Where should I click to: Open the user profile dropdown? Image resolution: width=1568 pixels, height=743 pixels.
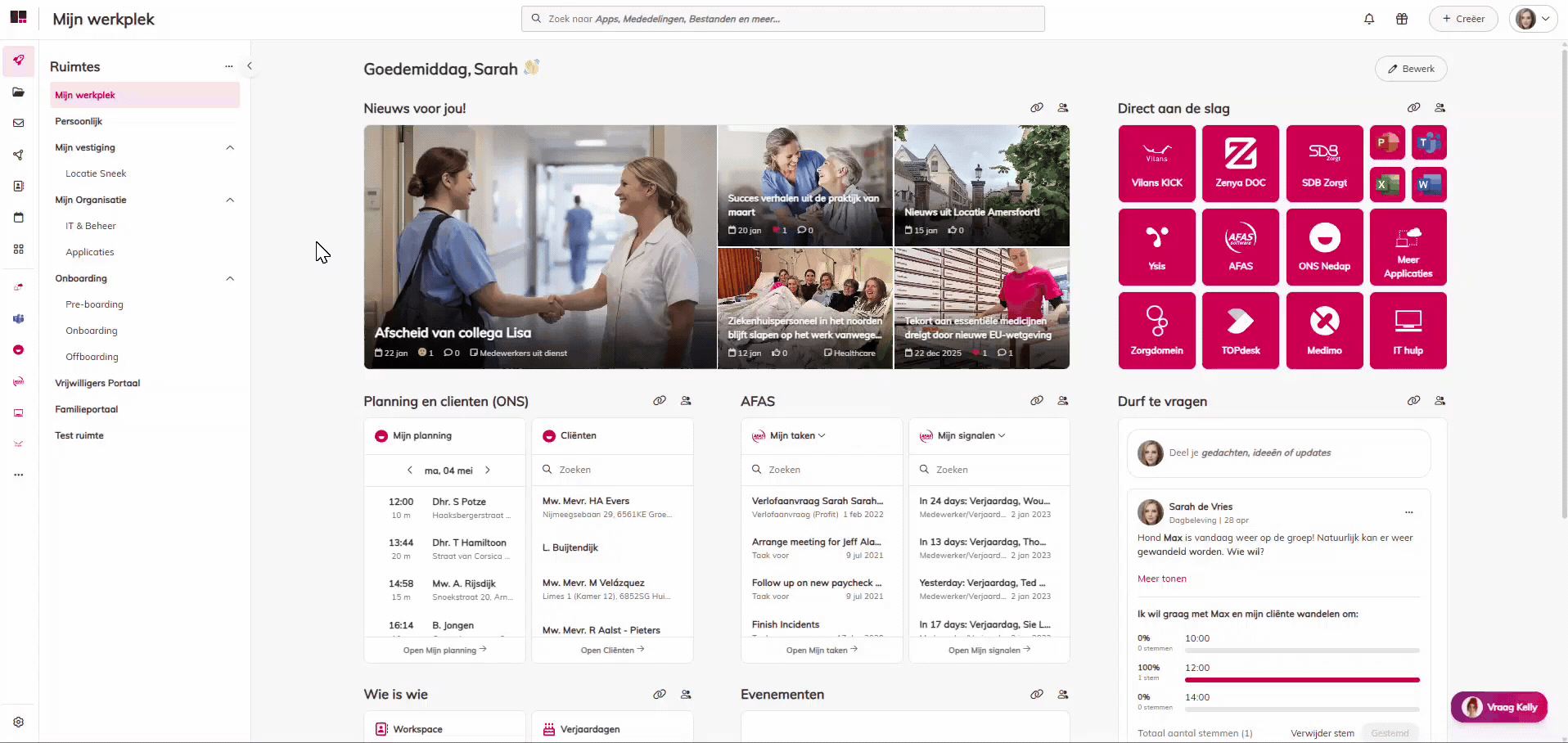1533,19
